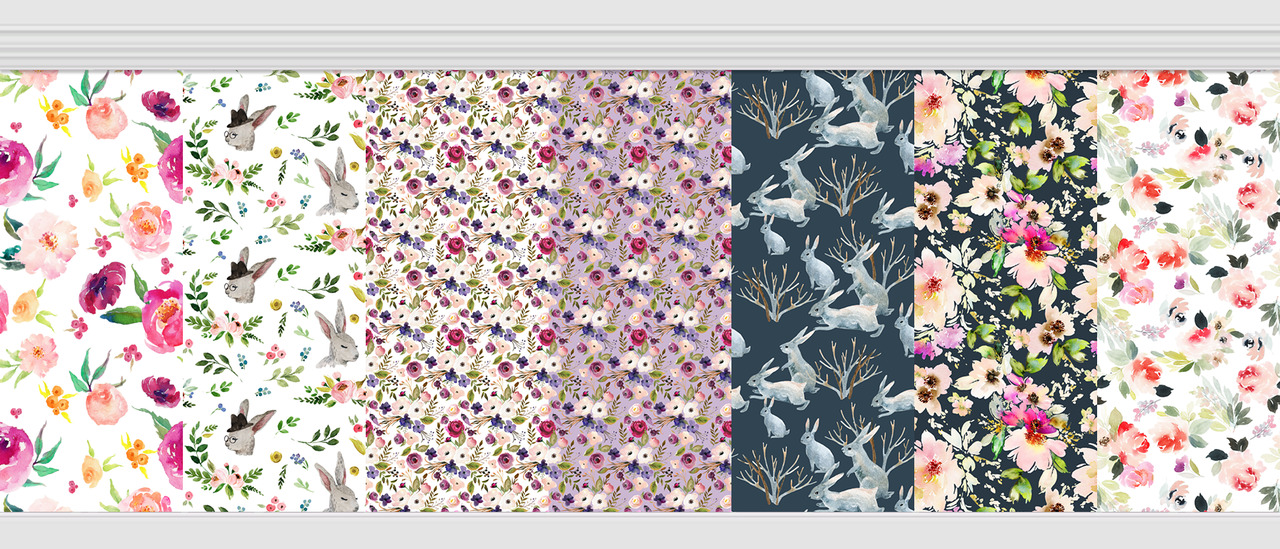The height and width of the screenshot is (549, 1280).
Task: Choose the white bunny and greenery pattern
Action: 274,290
